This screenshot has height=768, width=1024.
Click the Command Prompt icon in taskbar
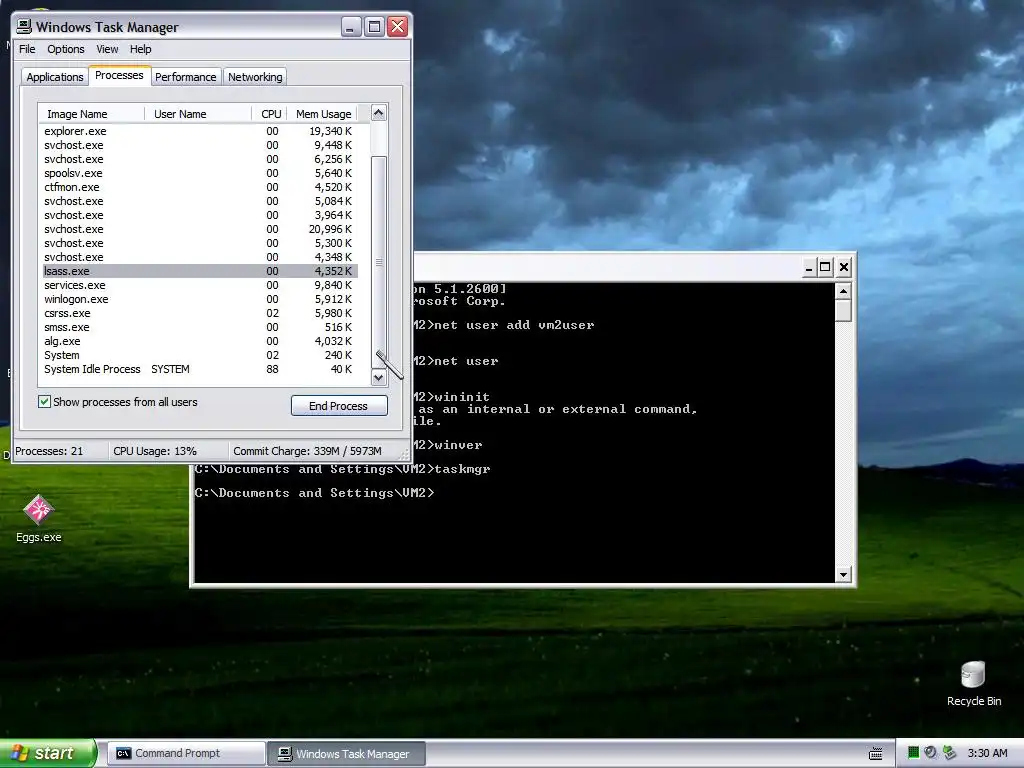pyautogui.click(x=123, y=754)
